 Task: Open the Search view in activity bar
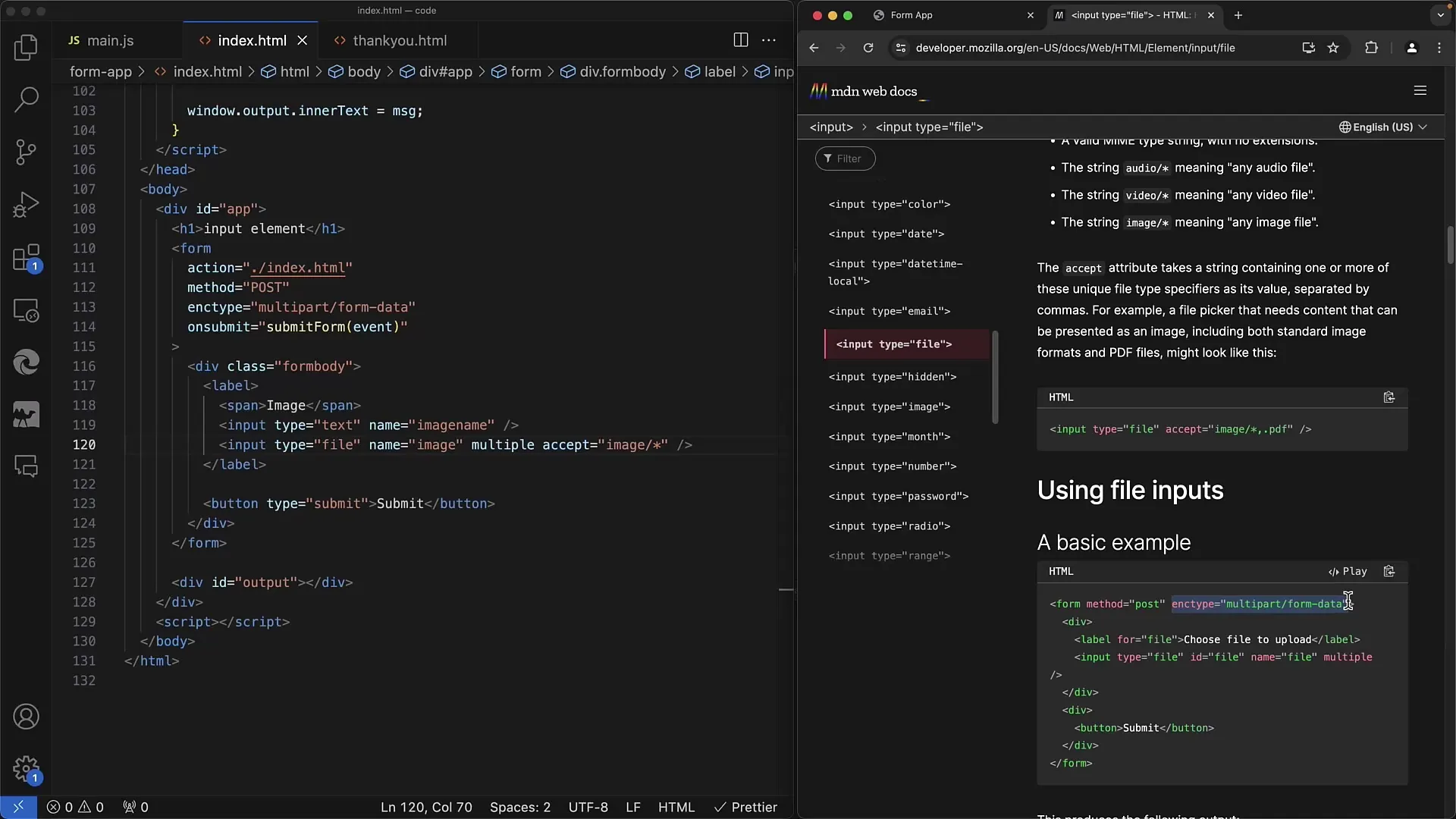26,99
